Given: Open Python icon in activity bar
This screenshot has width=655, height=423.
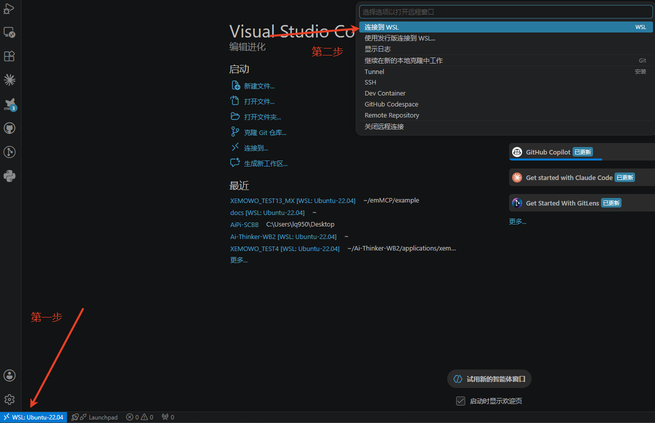Looking at the screenshot, I should (x=9, y=176).
